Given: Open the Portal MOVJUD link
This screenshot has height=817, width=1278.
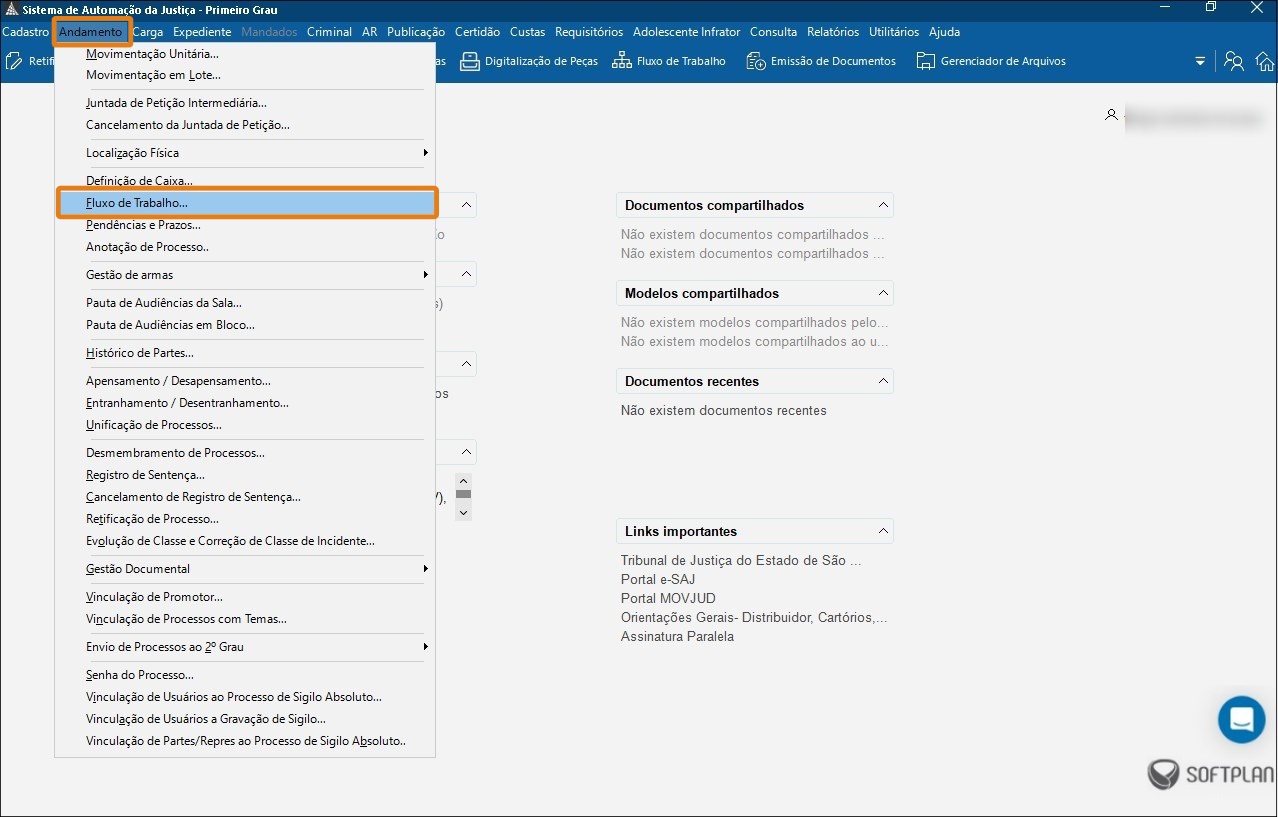Looking at the screenshot, I should pos(668,599).
